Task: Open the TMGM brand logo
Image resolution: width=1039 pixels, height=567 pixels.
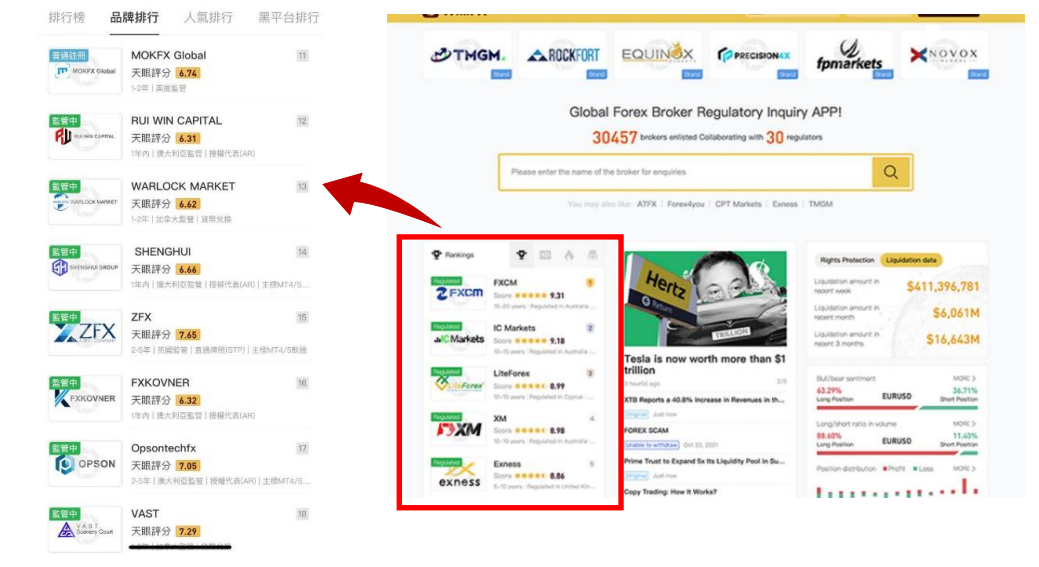Action: pos(468,55)
